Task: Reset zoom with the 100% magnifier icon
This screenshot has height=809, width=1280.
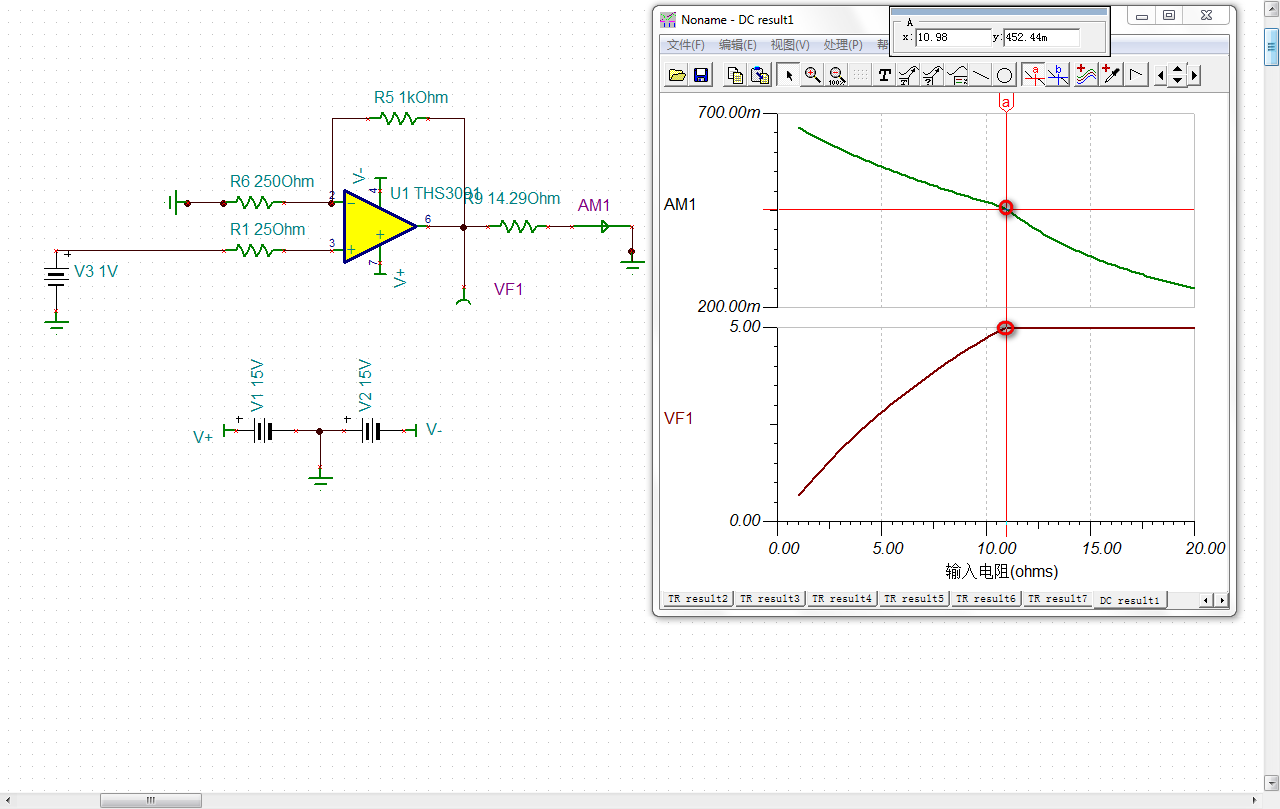Action: [837, 75]
